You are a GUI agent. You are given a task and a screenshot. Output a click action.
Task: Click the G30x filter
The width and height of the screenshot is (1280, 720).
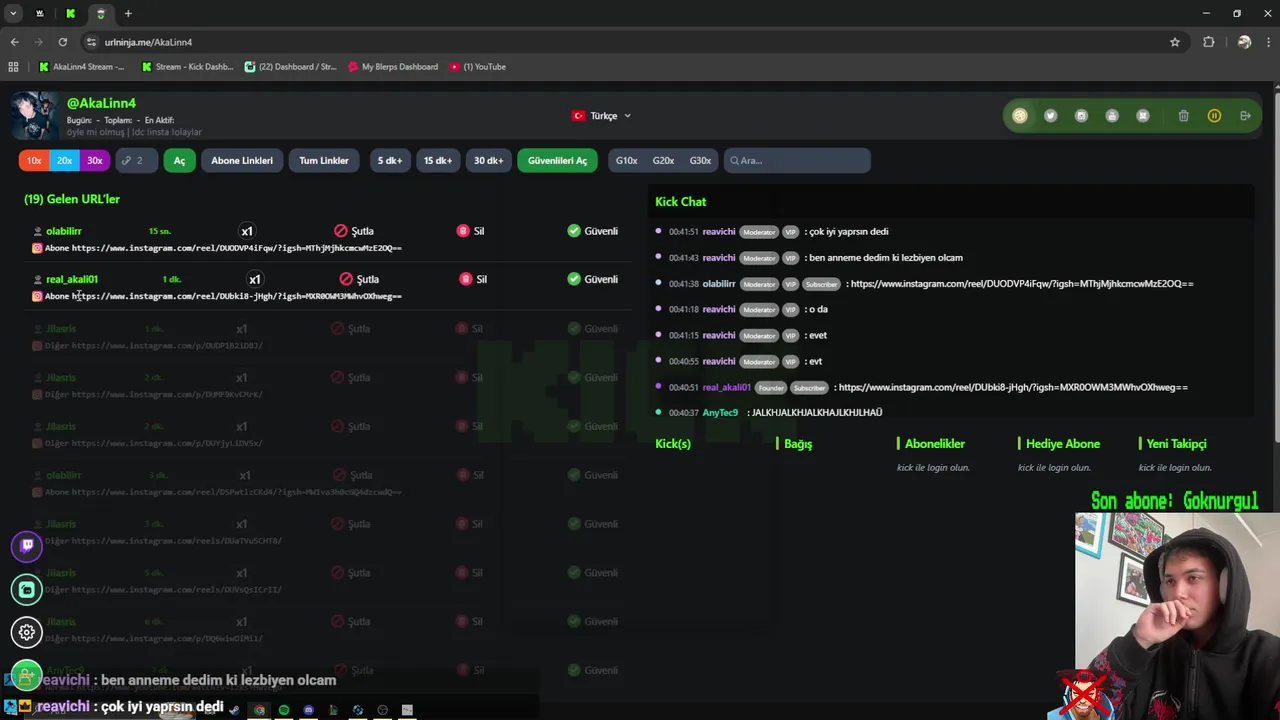pyautogui.click(x=700, y=160)
